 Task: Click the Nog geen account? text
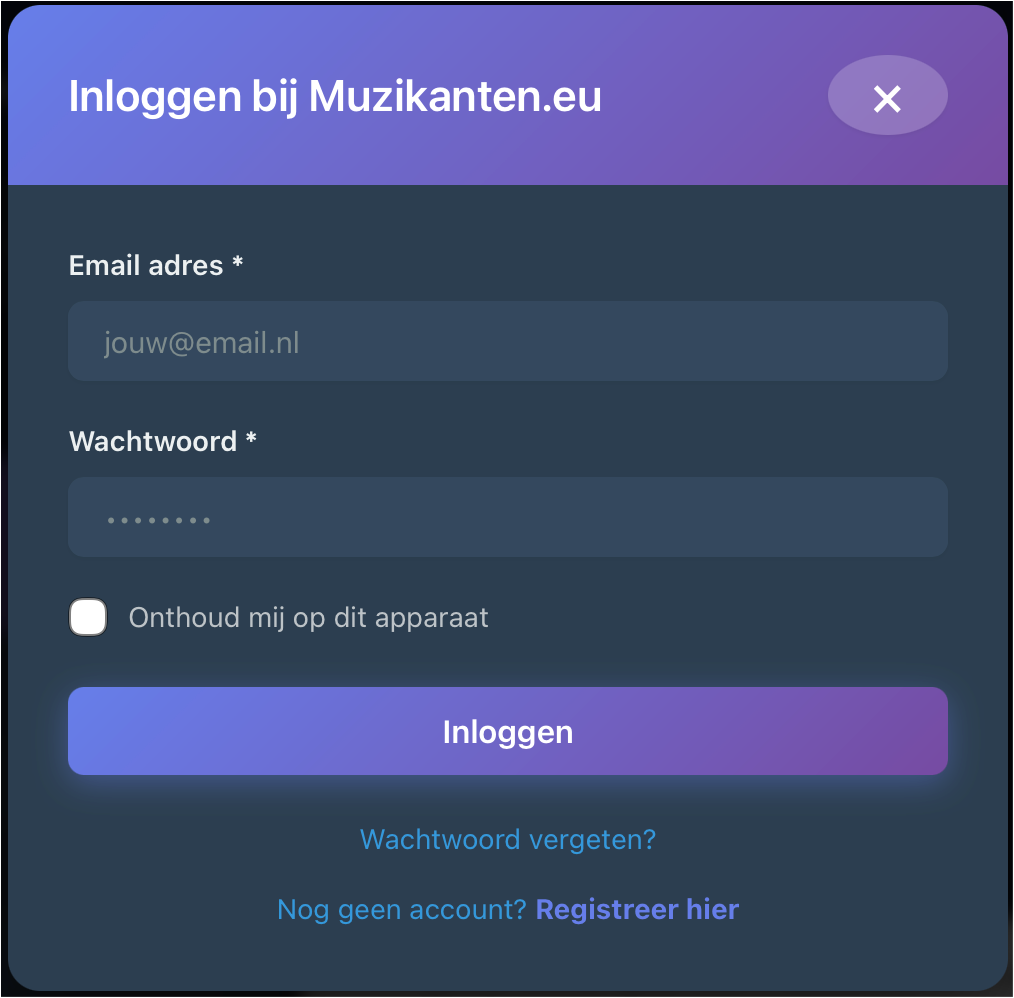(x=401, y=909)
